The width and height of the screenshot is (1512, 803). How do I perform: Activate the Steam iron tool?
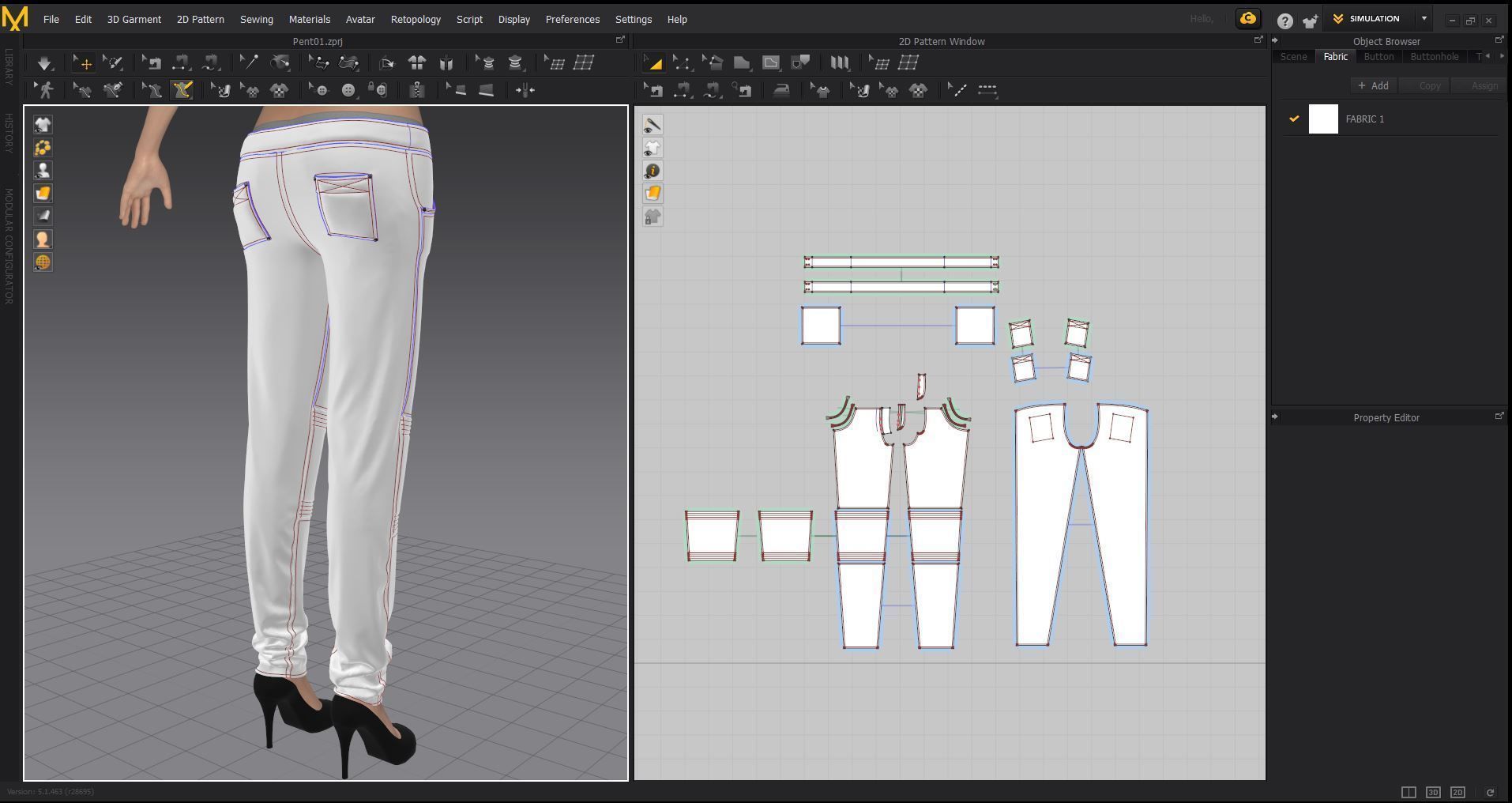[782, 90]
